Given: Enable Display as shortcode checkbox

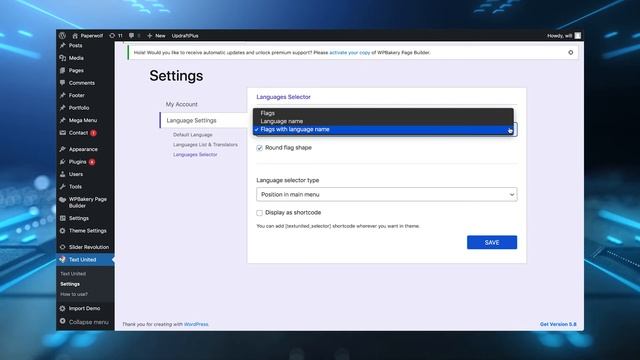Looking at the screenshot, I should (x=260, y=213).
